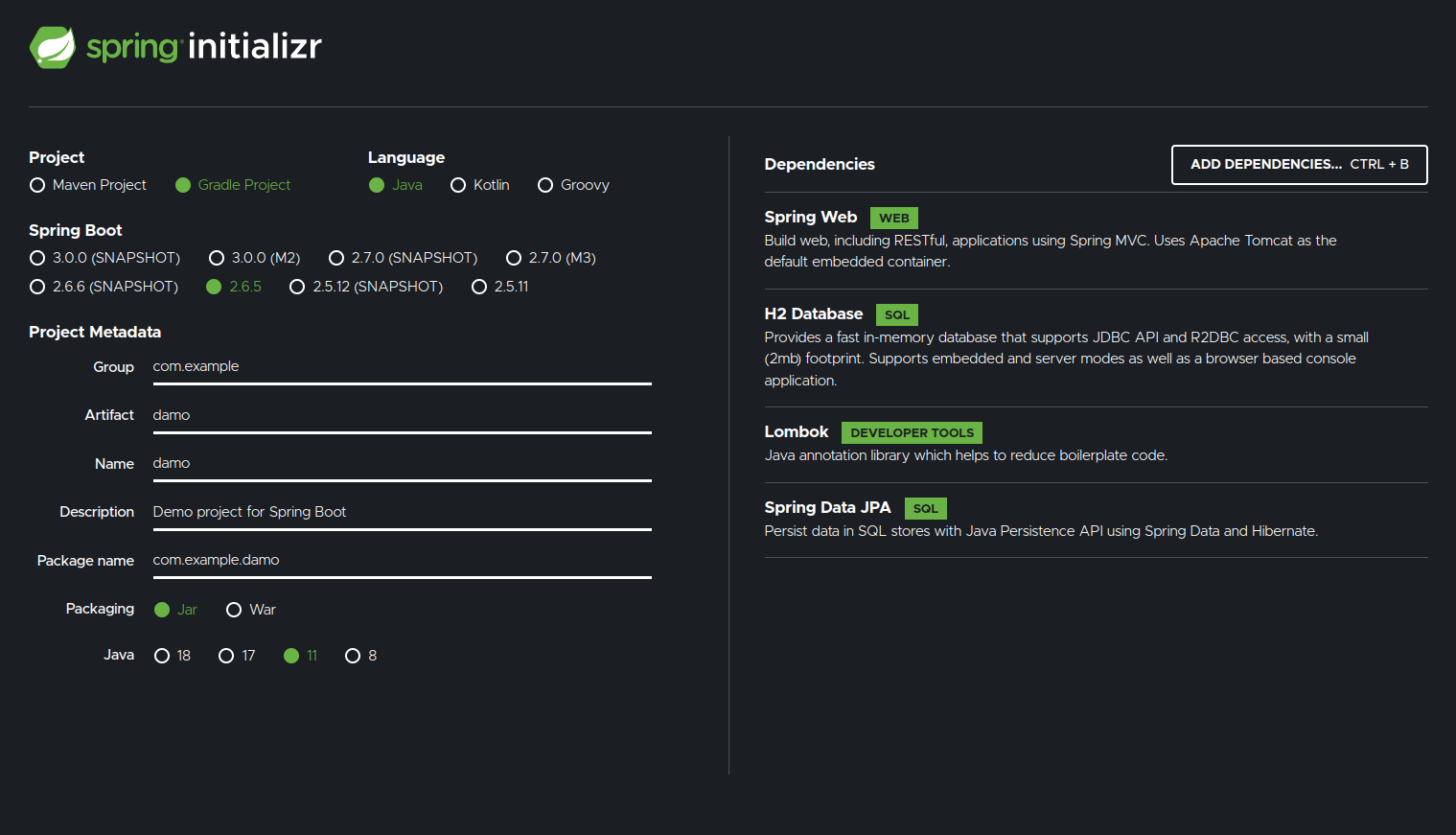1456x835 pixels.
Task: Select Spring Boot 2.7.0 (M3)
Action: pos(551,258)
